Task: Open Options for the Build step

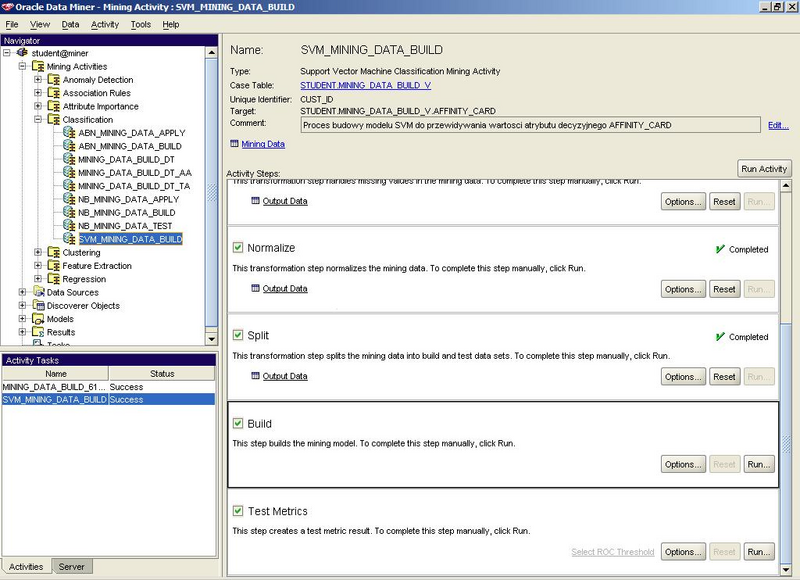Action: coord(683,464)
